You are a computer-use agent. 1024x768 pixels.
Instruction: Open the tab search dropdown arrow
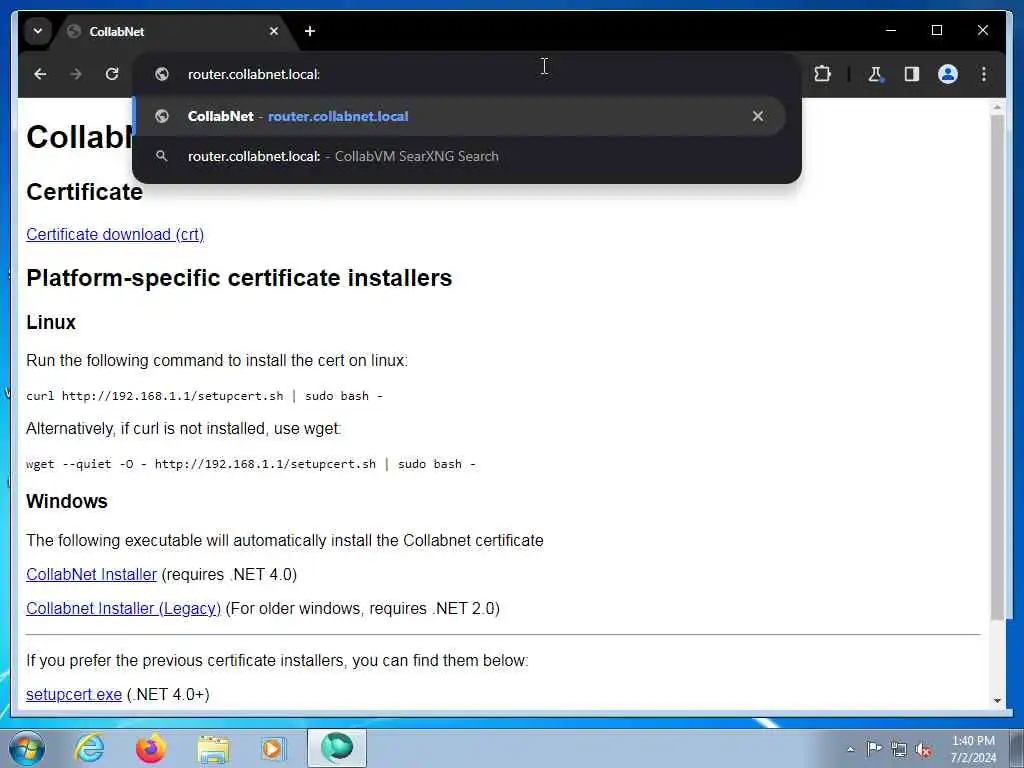coord(38,31)
